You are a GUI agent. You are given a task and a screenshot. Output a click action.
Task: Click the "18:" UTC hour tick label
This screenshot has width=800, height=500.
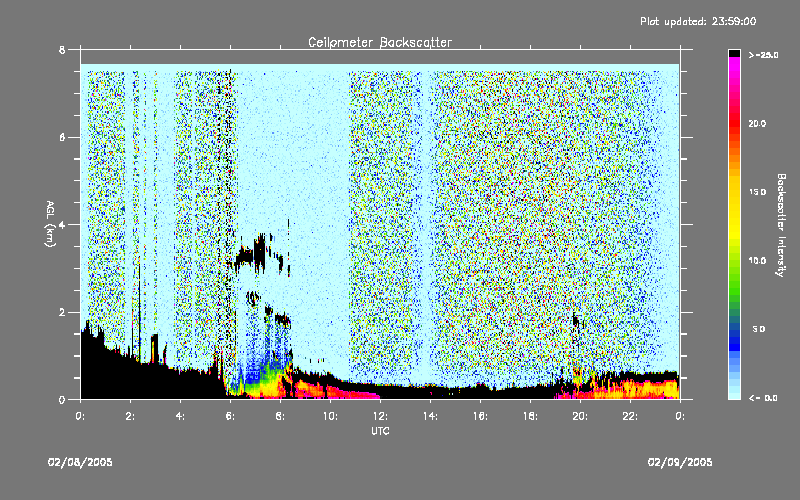530,416
